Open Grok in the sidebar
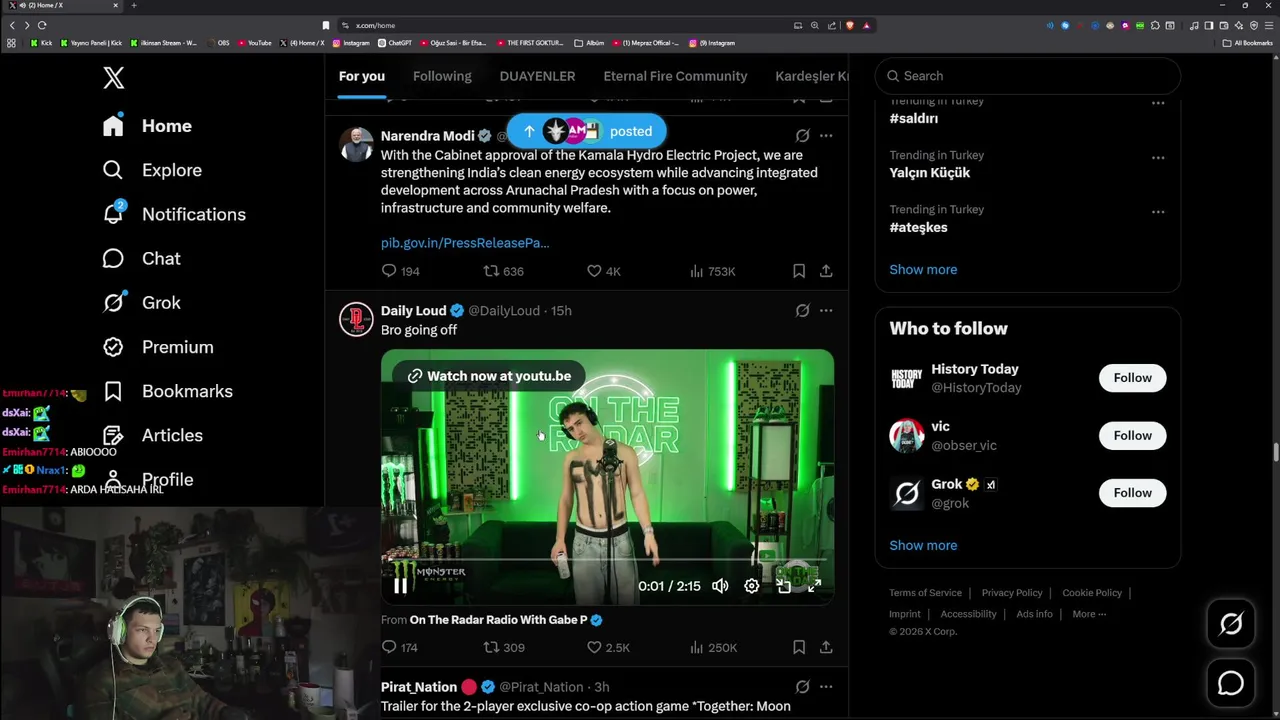1280x720 pixels. tap(141, 302)
